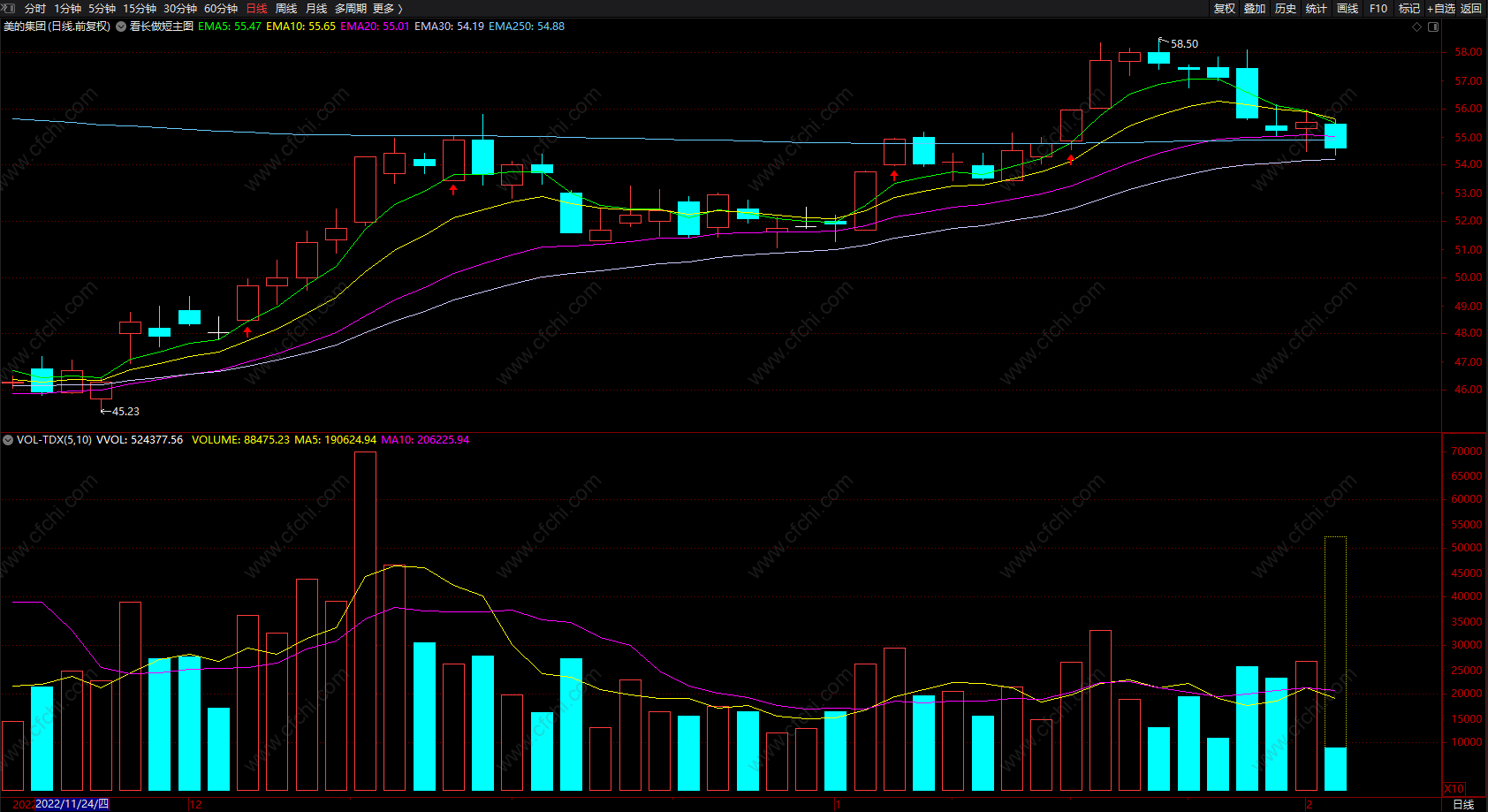Click the month 12 marker on time axis
The image size is (1488, 812).
pyautogui.click(x=196, y=805)
